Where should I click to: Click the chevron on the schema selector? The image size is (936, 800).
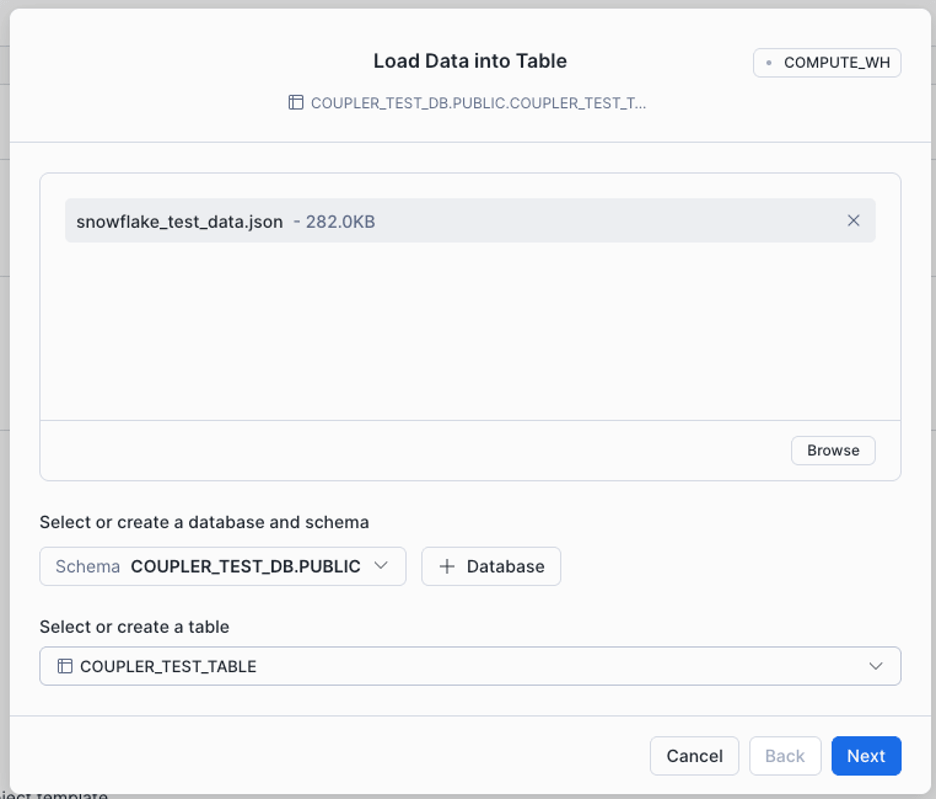(x=381, y=566)
